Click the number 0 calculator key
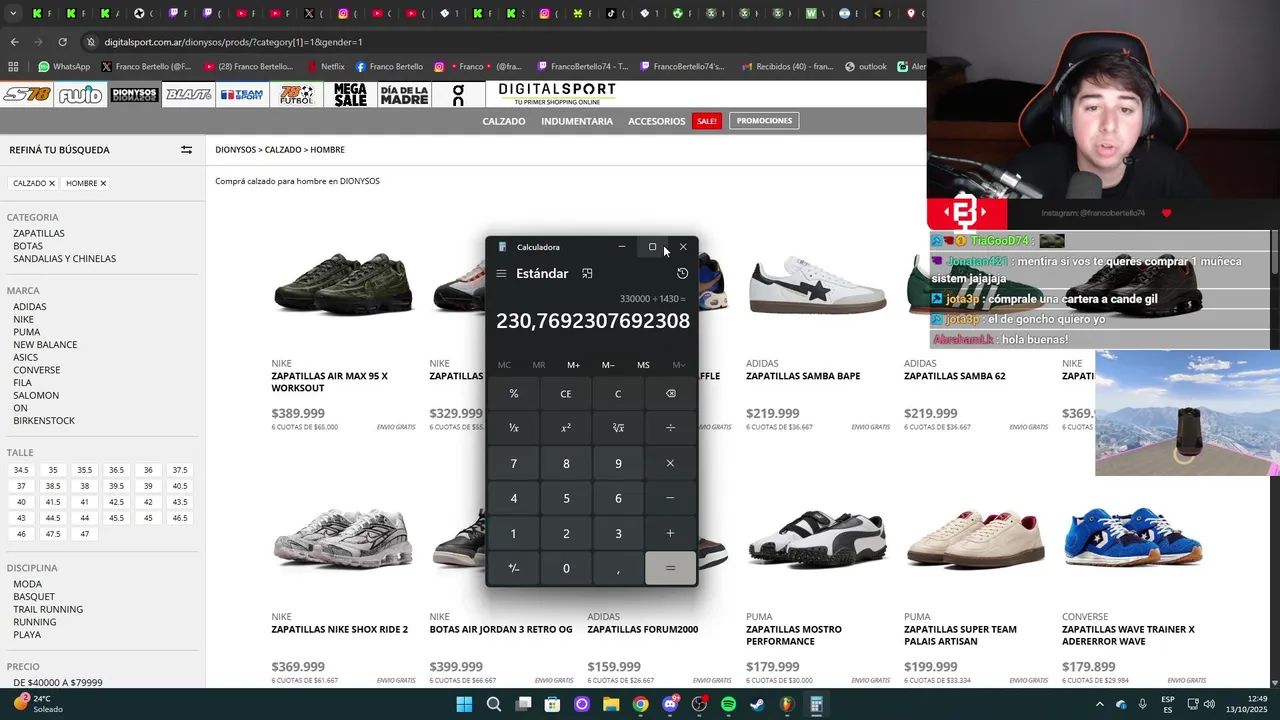The height and width of the screenshot is (720, 1280). point(566,568)
